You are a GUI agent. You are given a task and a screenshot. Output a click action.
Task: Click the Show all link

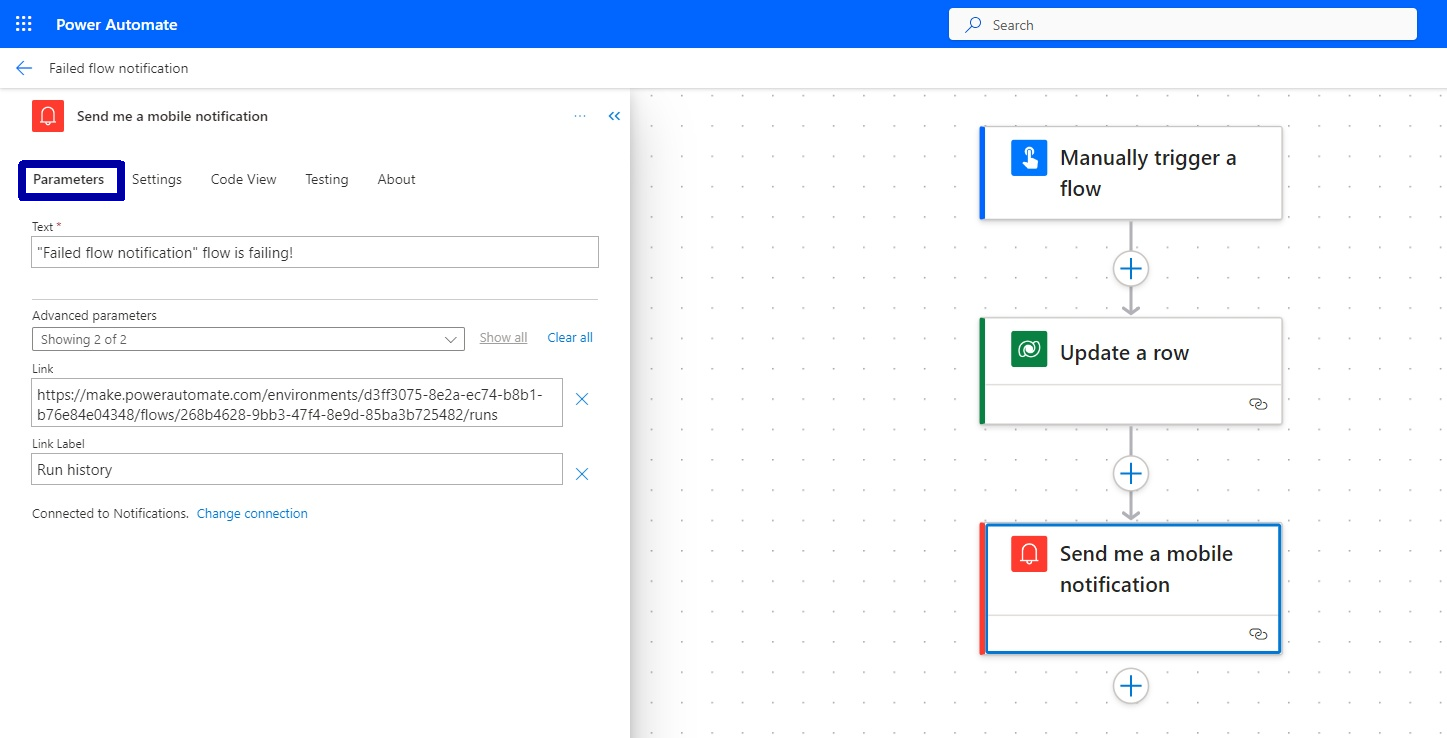point(503,338)
